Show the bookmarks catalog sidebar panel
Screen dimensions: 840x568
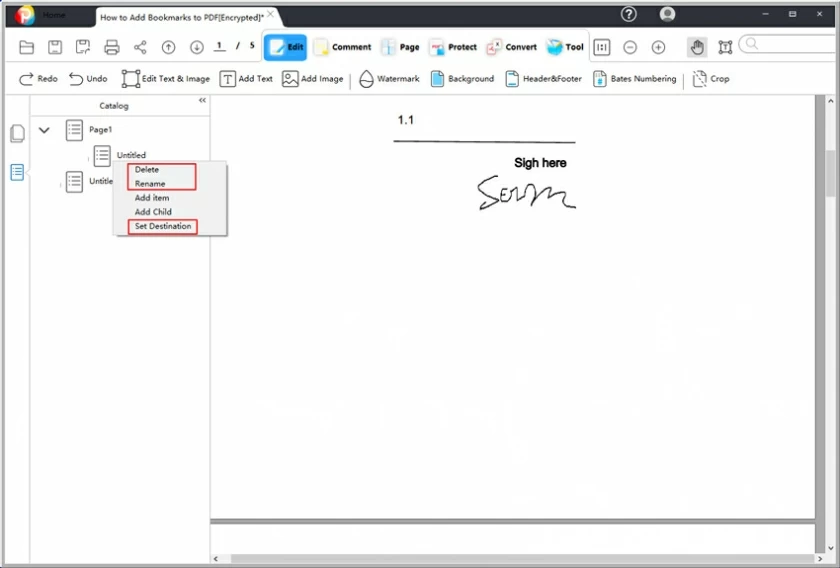[x=17, y=173]
